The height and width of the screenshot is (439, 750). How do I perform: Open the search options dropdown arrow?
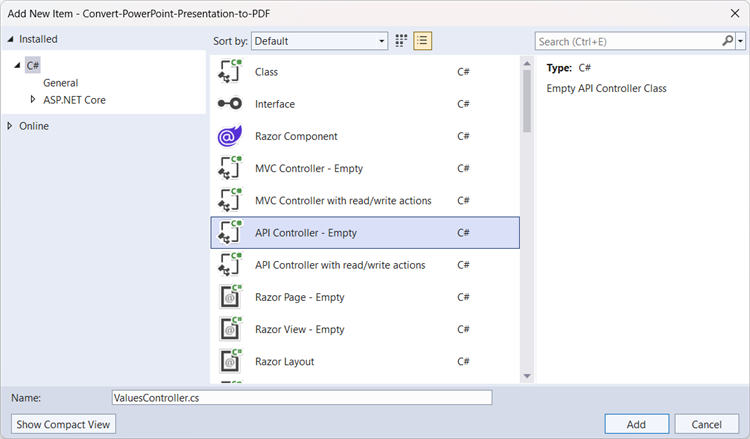(x=740, y=41)
